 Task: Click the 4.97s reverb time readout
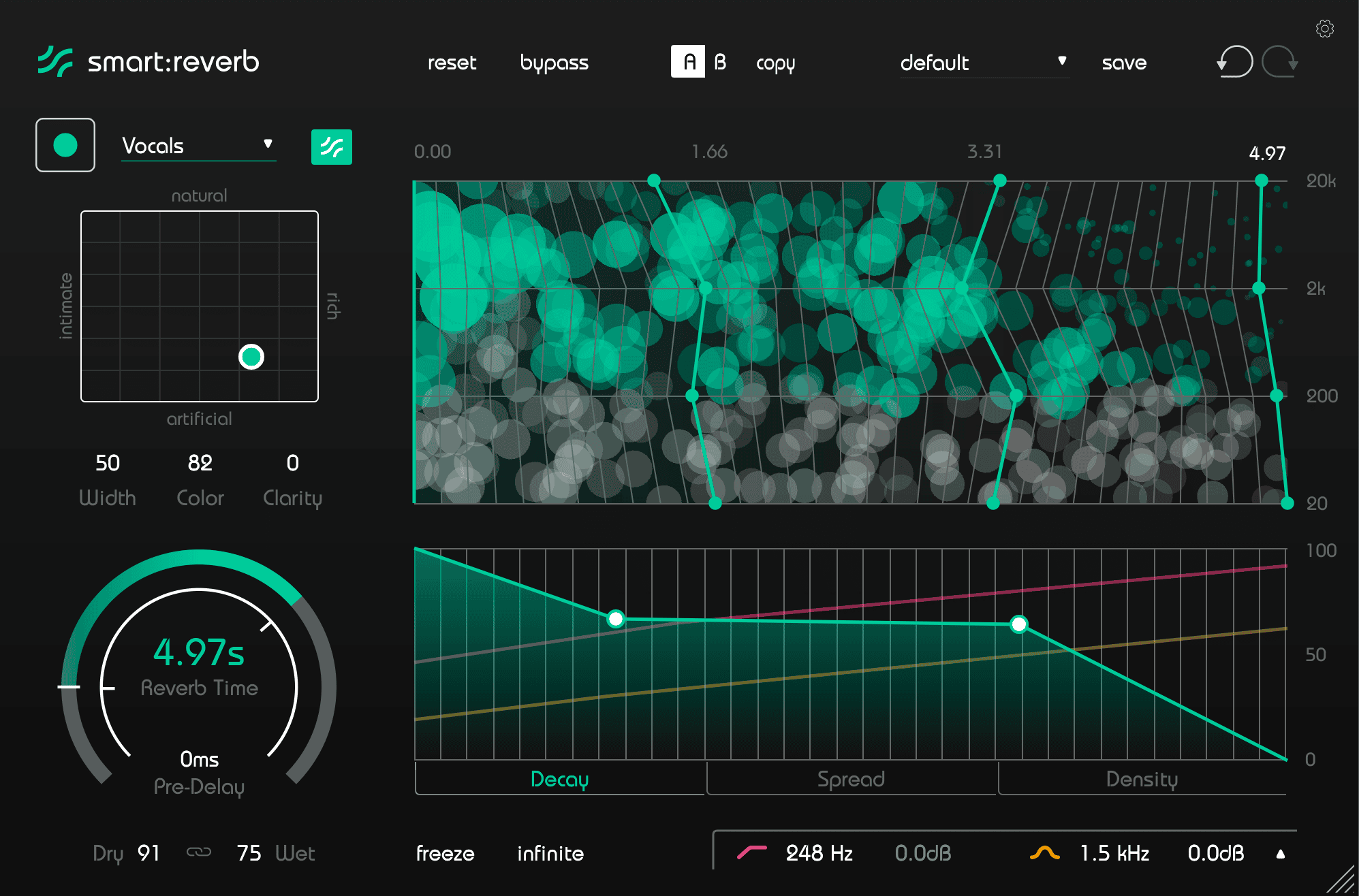coord(199,652)
